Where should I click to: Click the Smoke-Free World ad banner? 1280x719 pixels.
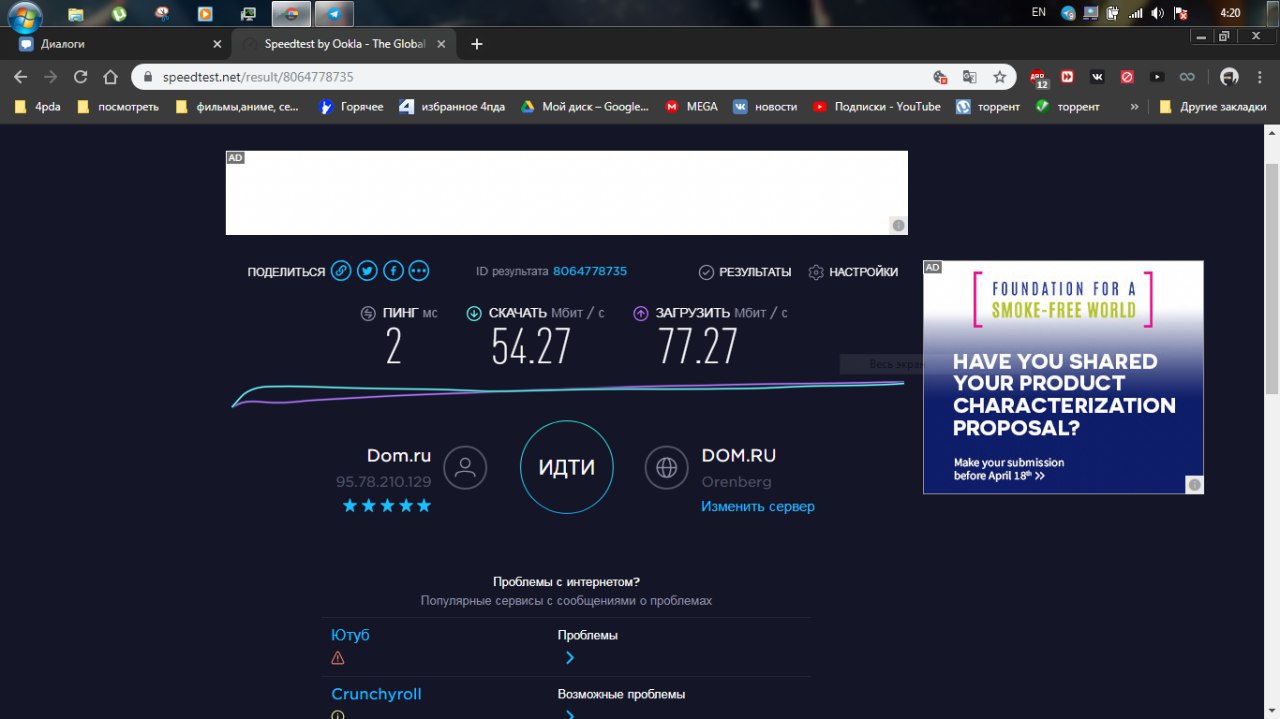[x=1063, y=377]
